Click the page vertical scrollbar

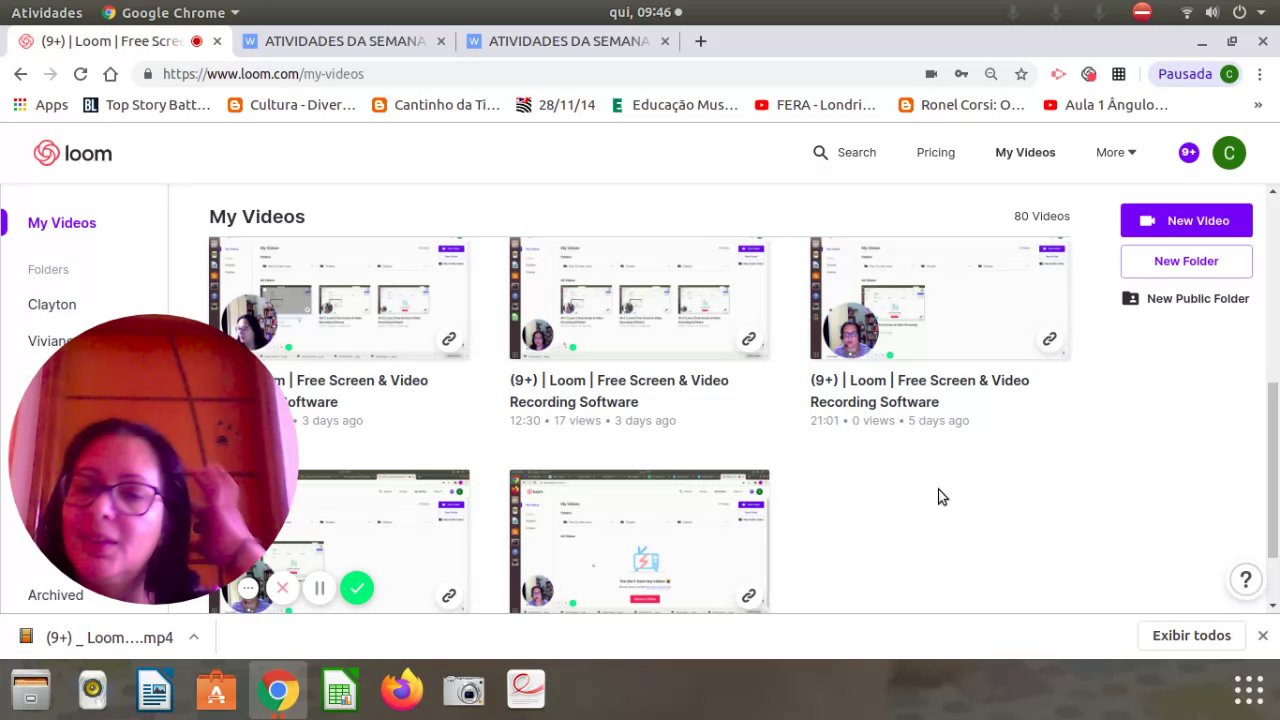[x=1273, y=470]
